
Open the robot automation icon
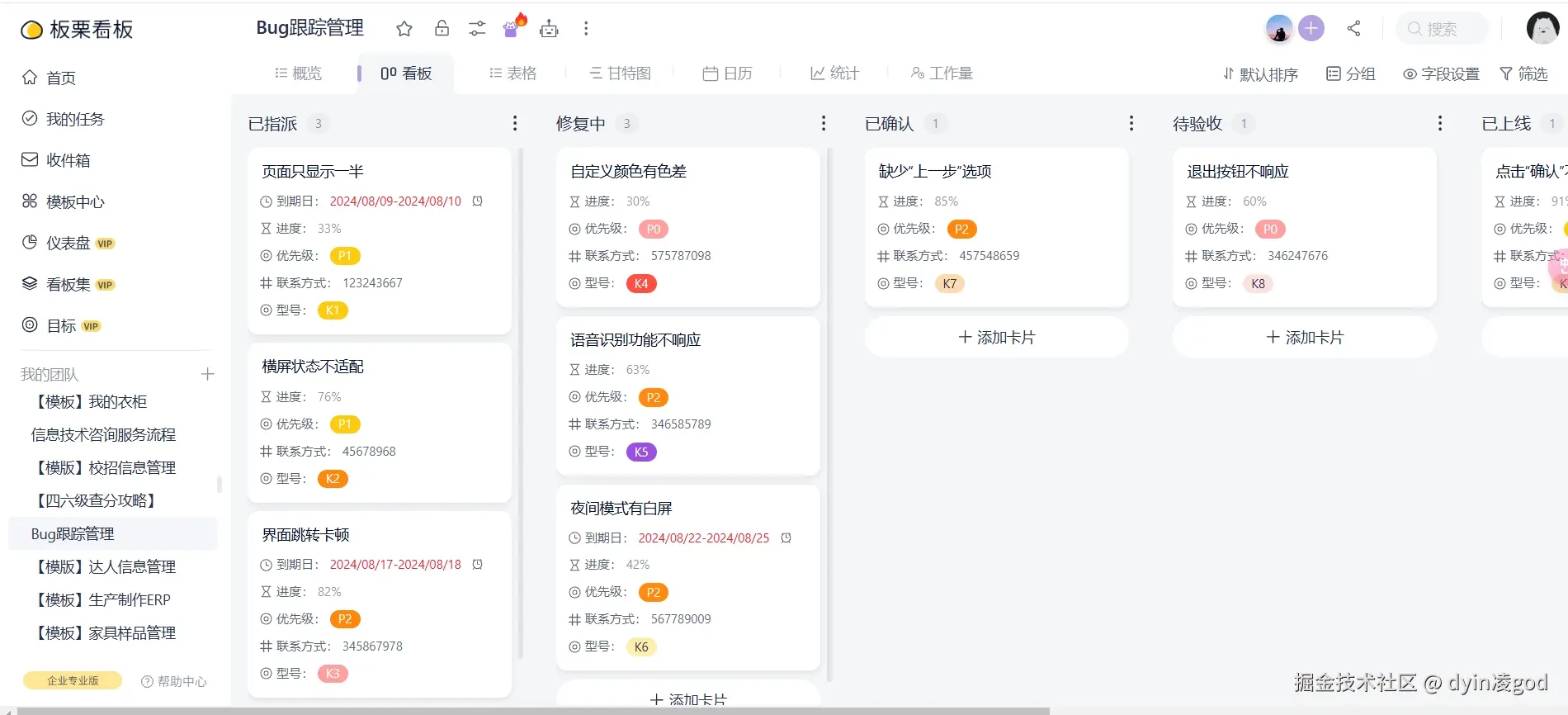click(549, 29)
